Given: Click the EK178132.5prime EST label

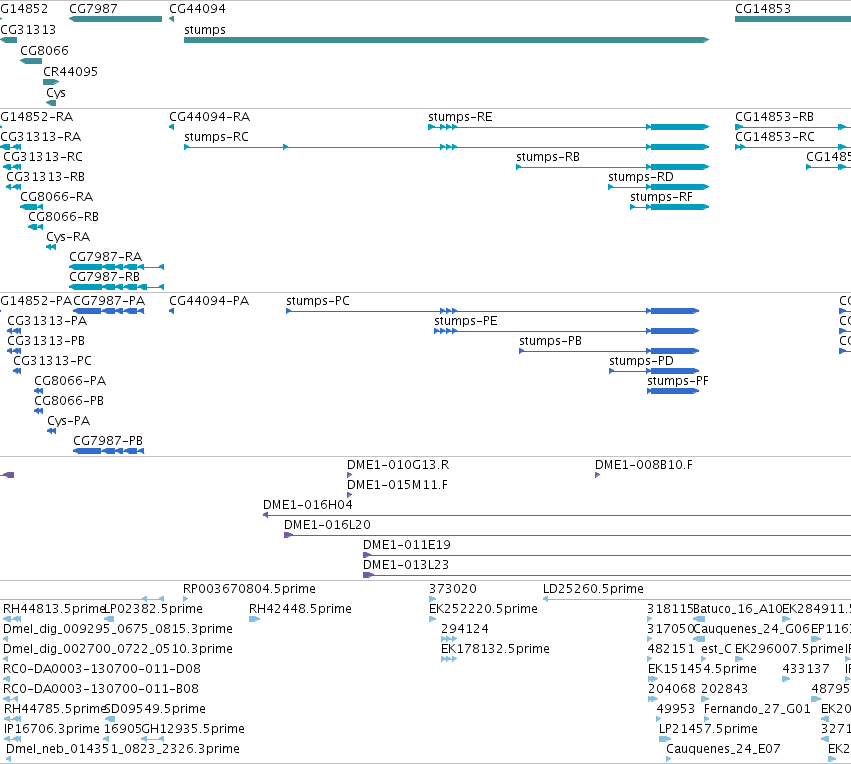Looking at the screenshot, I should [495, 649].
